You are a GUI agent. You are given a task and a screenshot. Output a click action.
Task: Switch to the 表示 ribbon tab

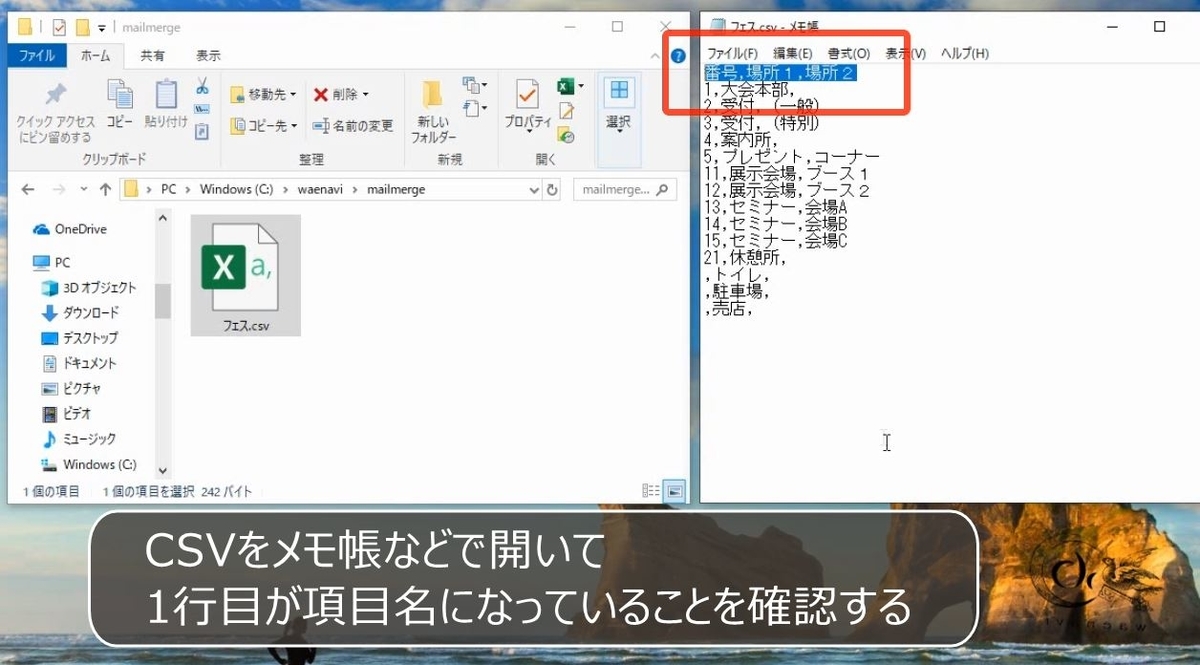(x=207, y=57)
